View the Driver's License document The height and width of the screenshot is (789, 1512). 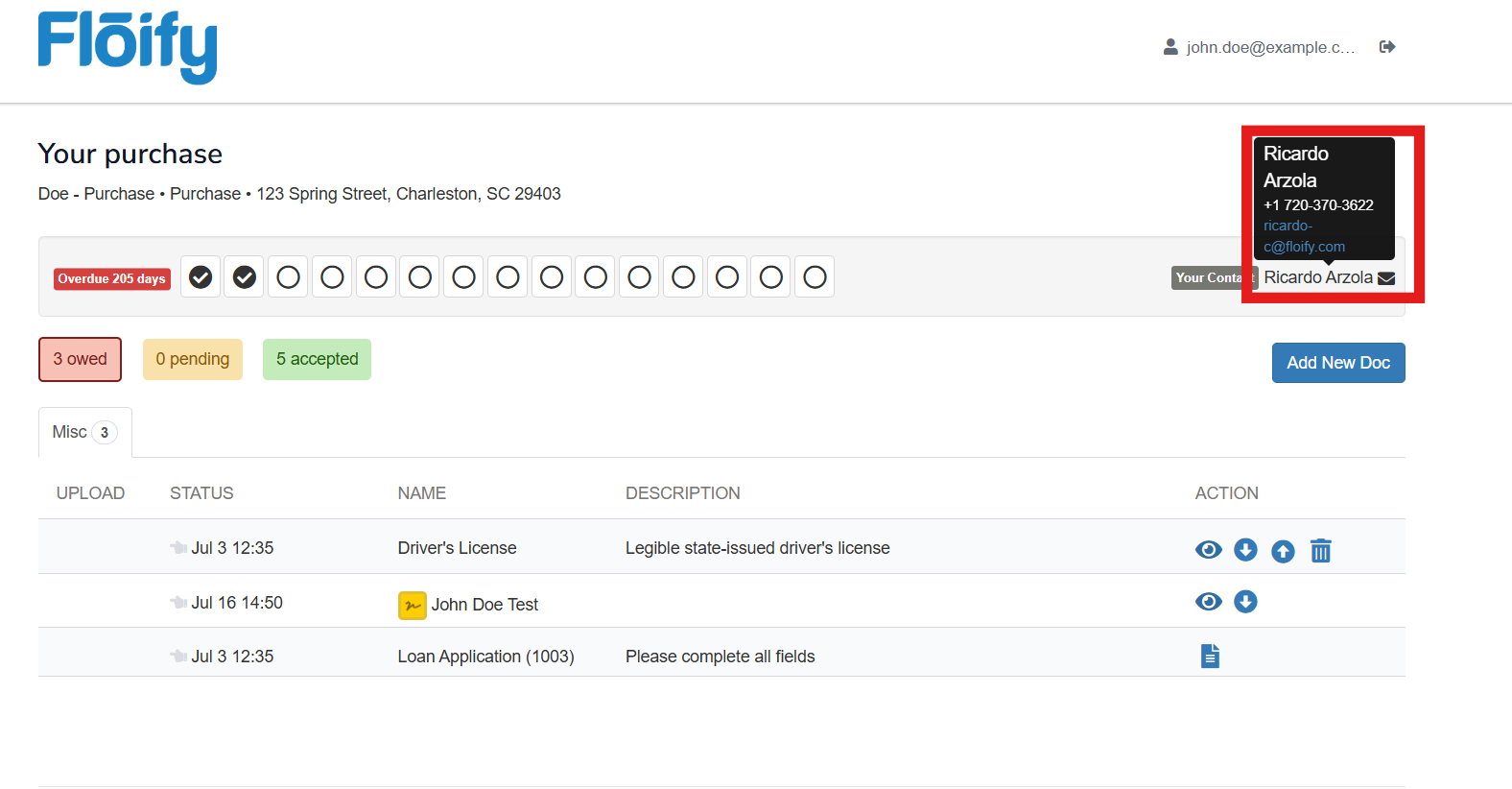(1208, 549)
